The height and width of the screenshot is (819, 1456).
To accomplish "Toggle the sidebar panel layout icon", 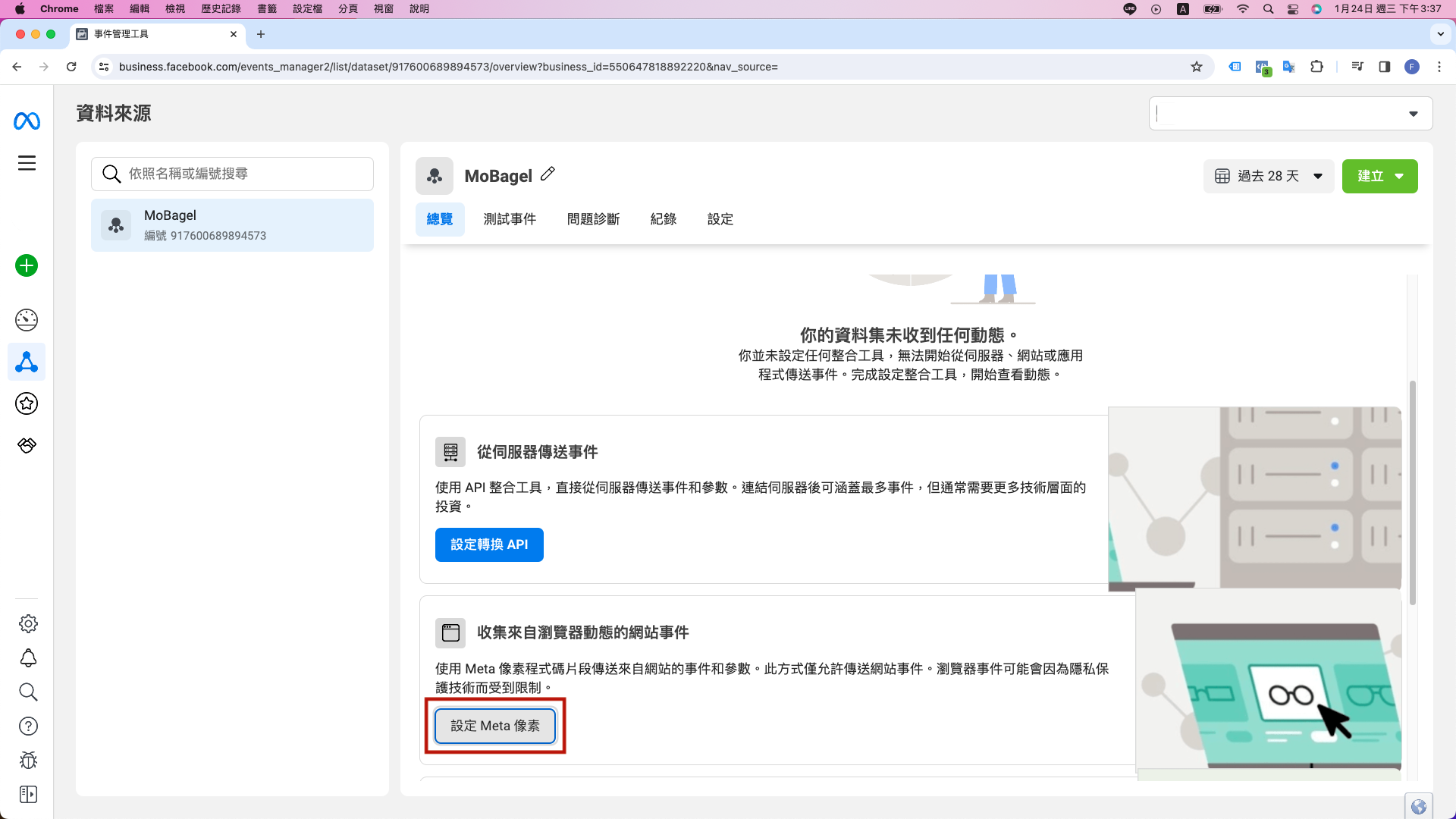I will point(28,794).
